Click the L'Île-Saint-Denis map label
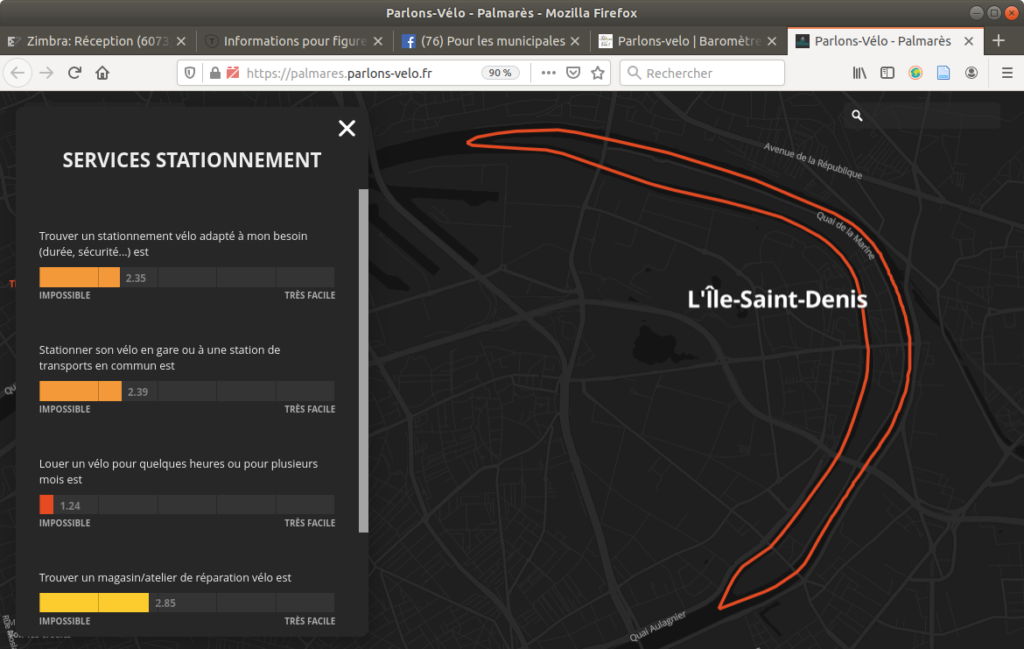1024x649 pixels. [777, 300]
